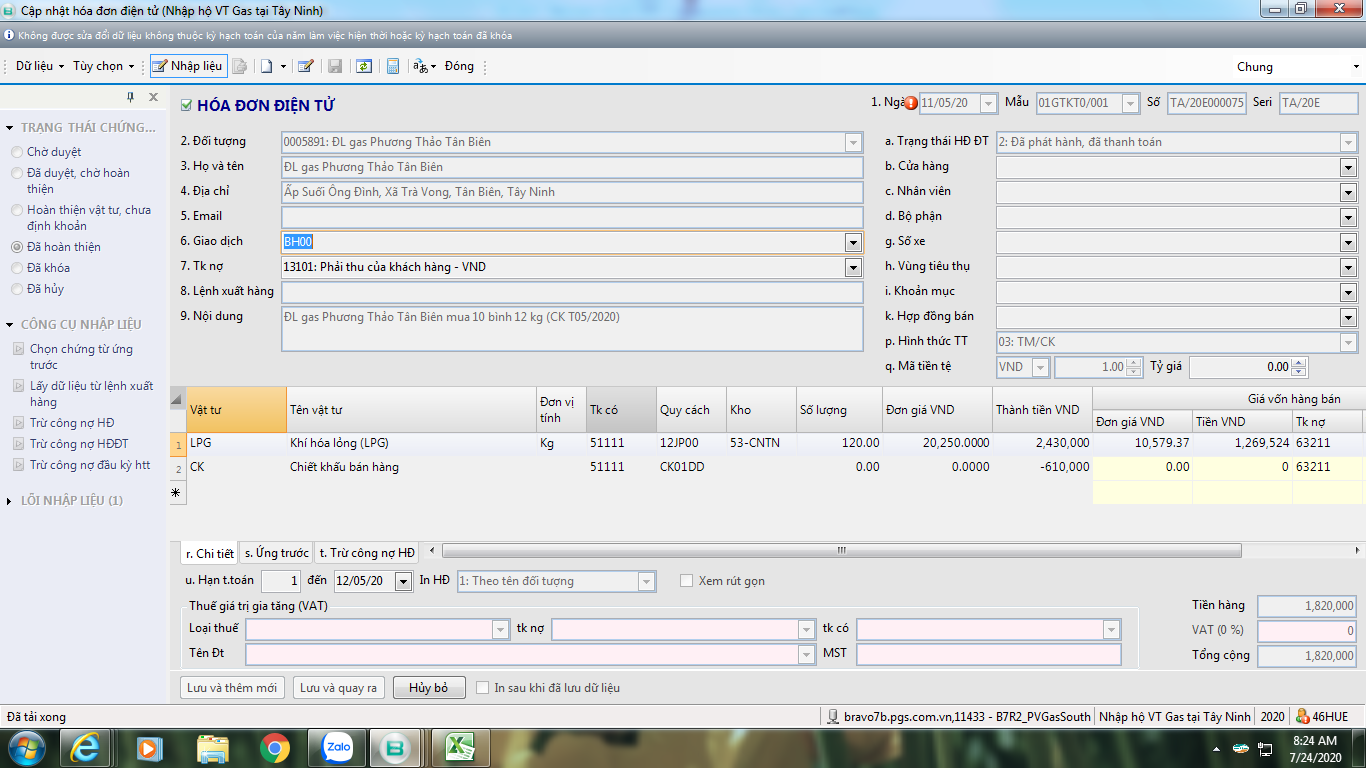Select the 'Chờ duyệt' status radio button
The width and height of the screenshot is (1366, 768).
coord(17,152)
